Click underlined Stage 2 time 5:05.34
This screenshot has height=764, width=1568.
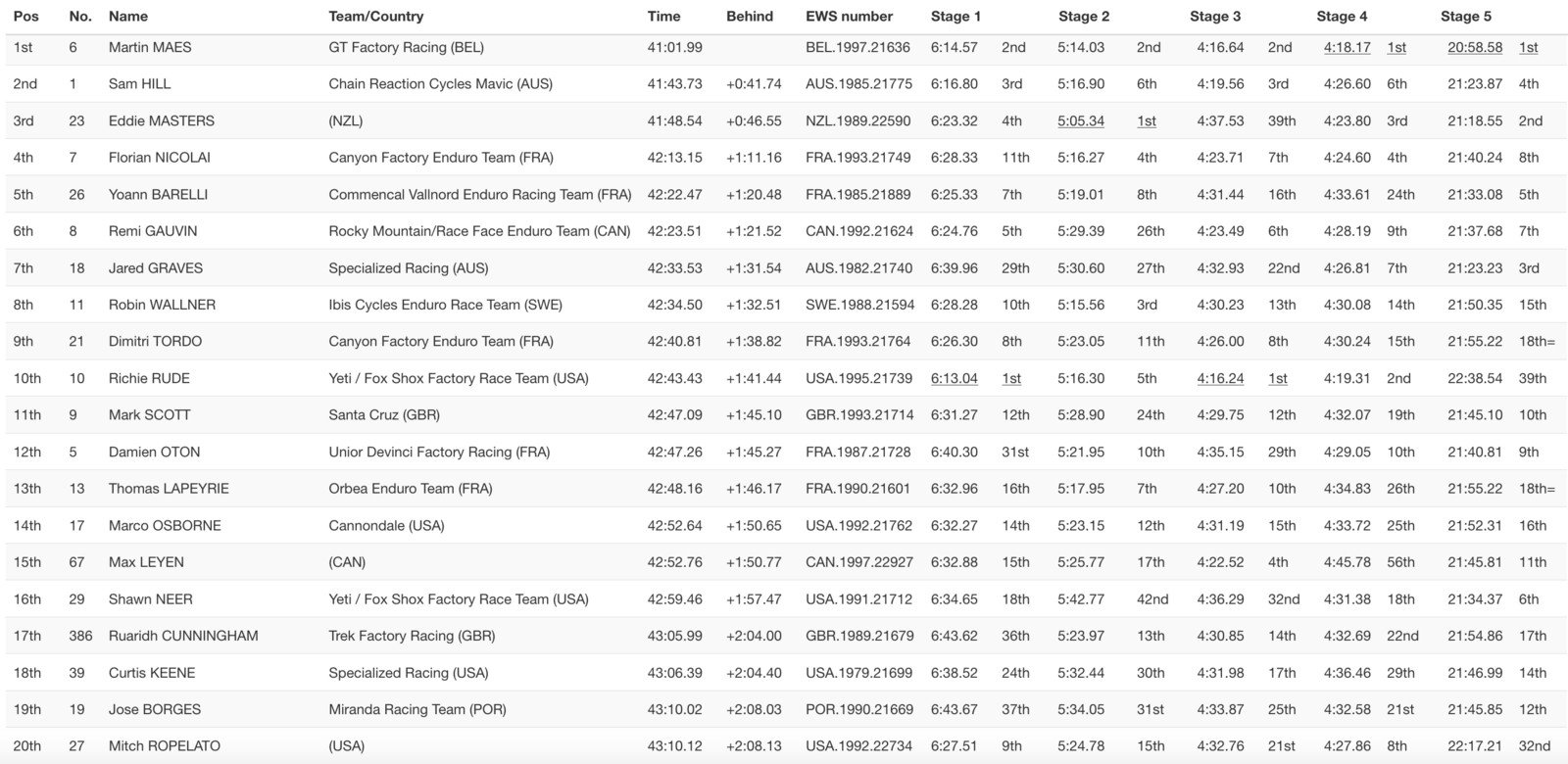1081,120
